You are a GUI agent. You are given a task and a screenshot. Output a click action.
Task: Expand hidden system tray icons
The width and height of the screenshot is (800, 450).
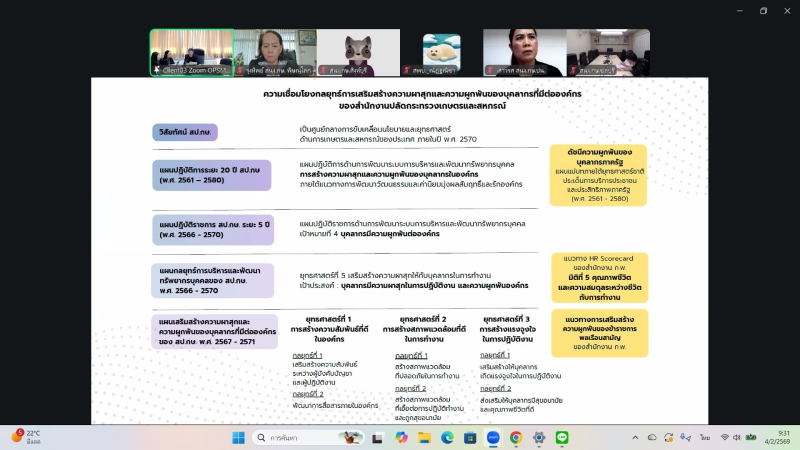(636, 438)
